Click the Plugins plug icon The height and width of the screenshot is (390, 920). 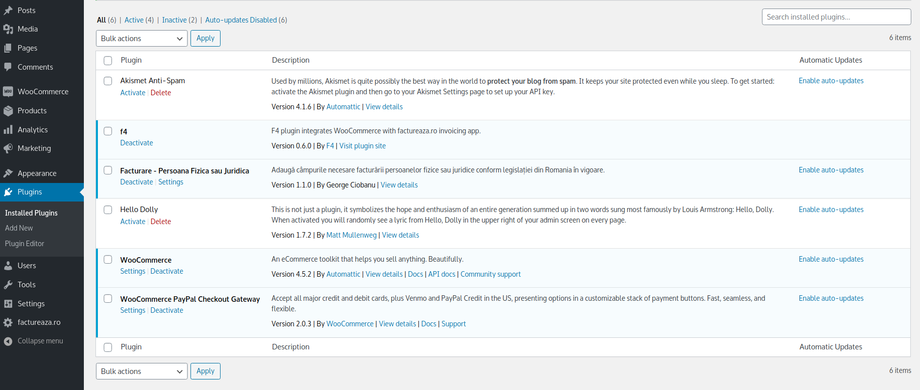pyautogui.click(x=8, y=192)
